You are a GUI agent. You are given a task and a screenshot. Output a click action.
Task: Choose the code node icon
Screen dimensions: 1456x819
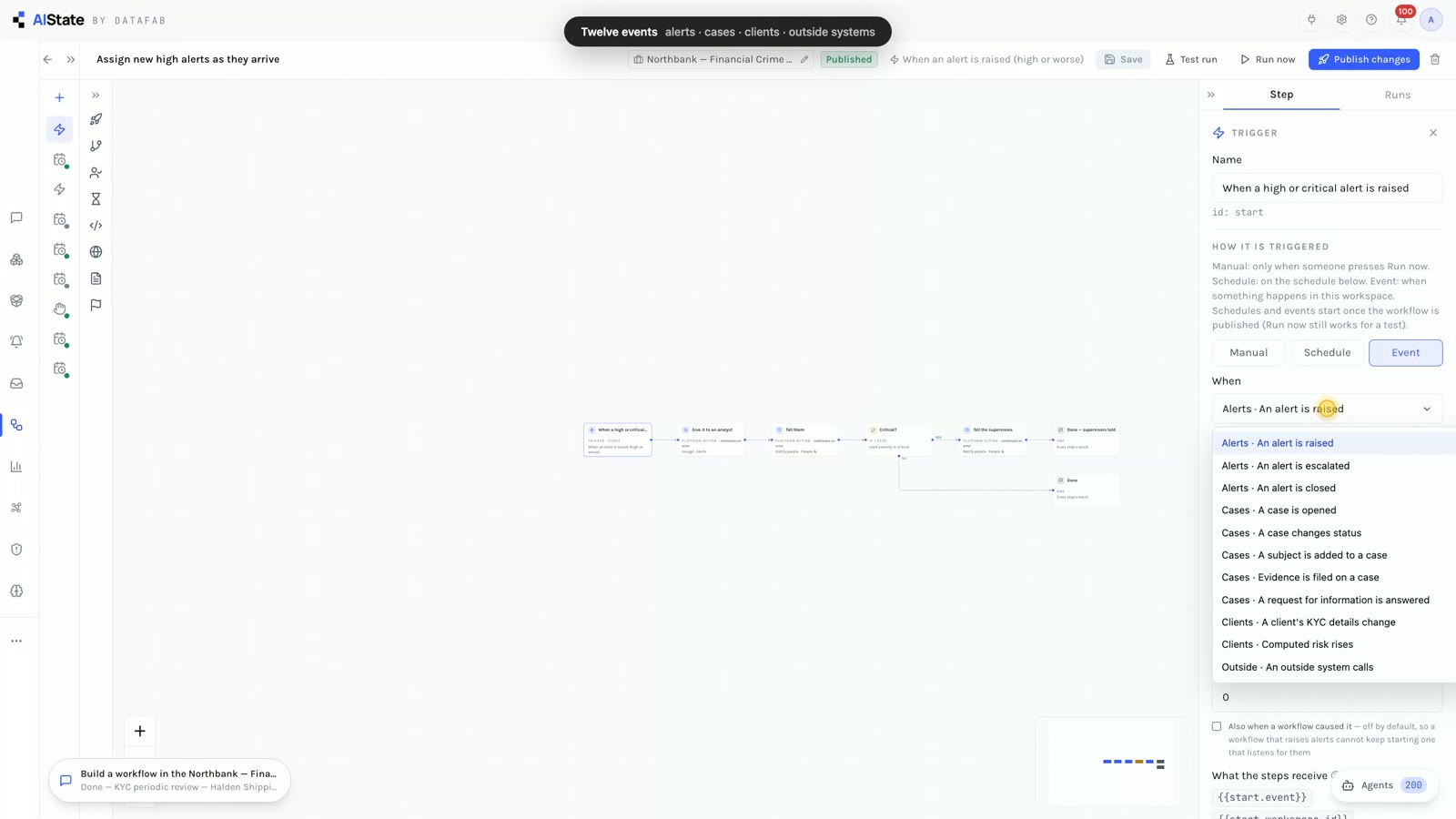pos(96,226)
